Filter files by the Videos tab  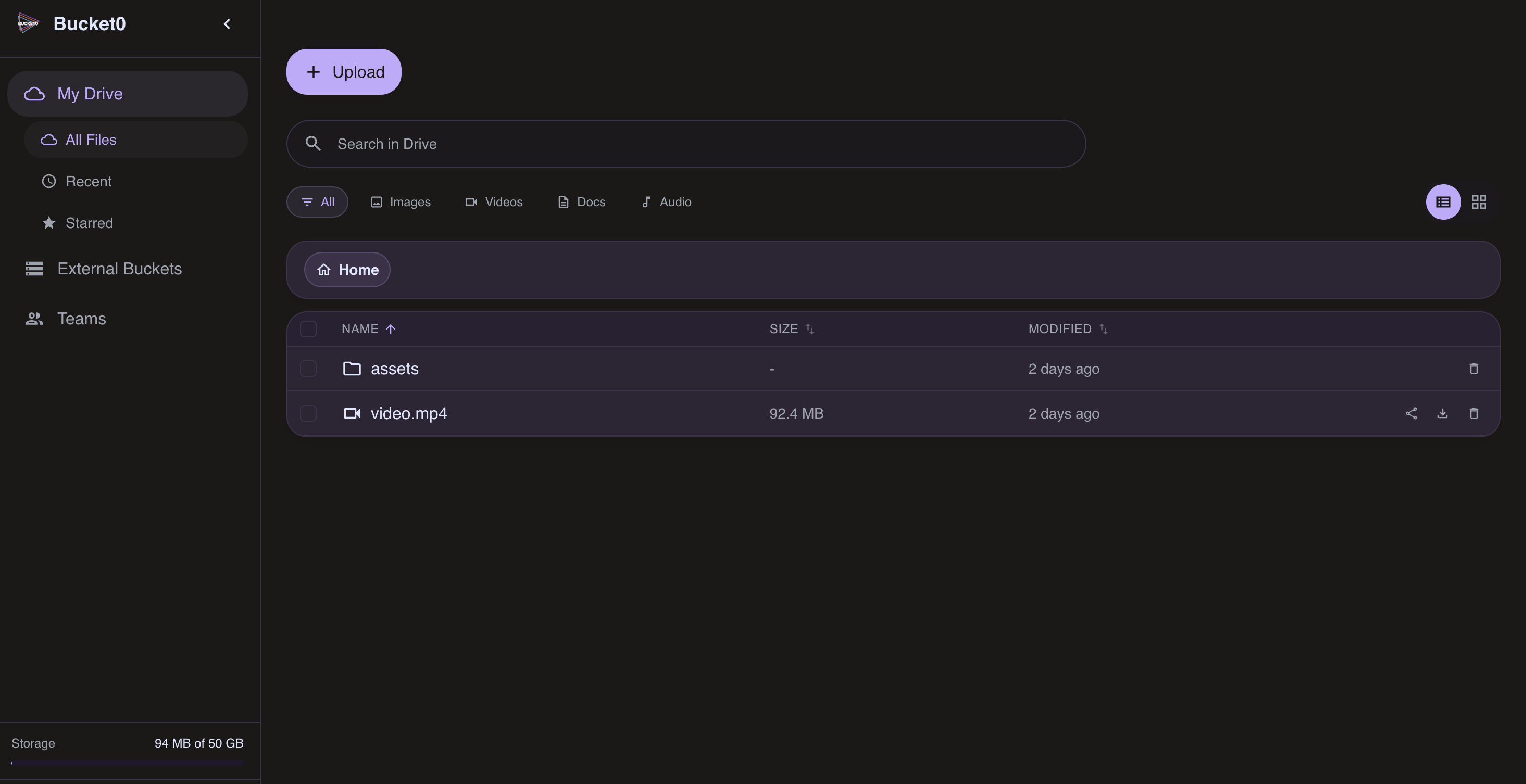point(494,202)
